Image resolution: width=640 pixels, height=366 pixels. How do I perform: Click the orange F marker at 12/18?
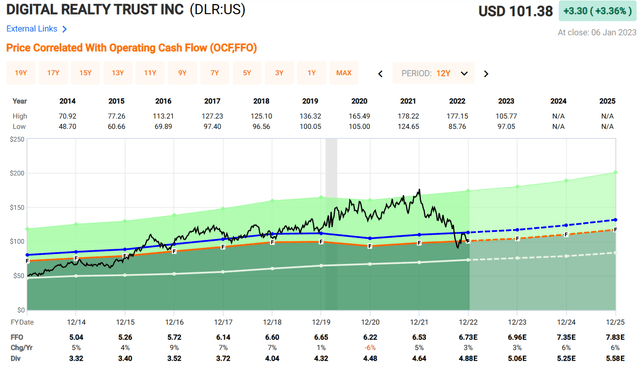(x=272, y=242)
